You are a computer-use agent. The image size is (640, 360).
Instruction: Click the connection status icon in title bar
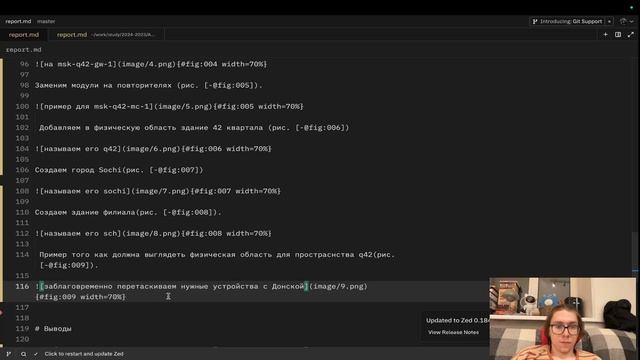tap(623, 21)
